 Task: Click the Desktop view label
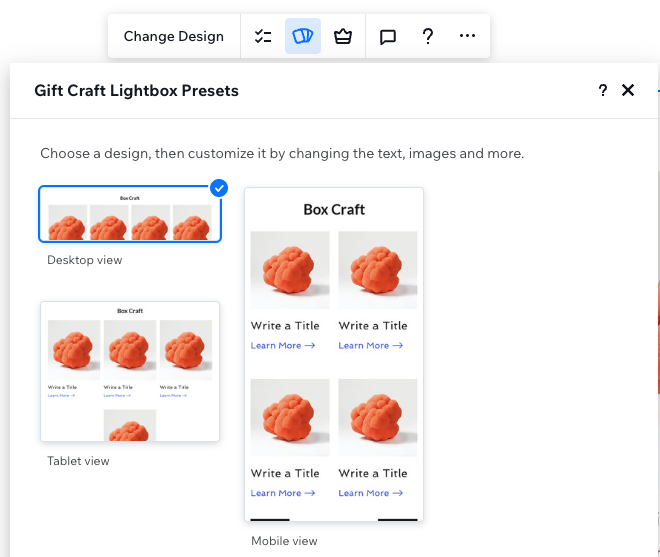click(85, 260)
